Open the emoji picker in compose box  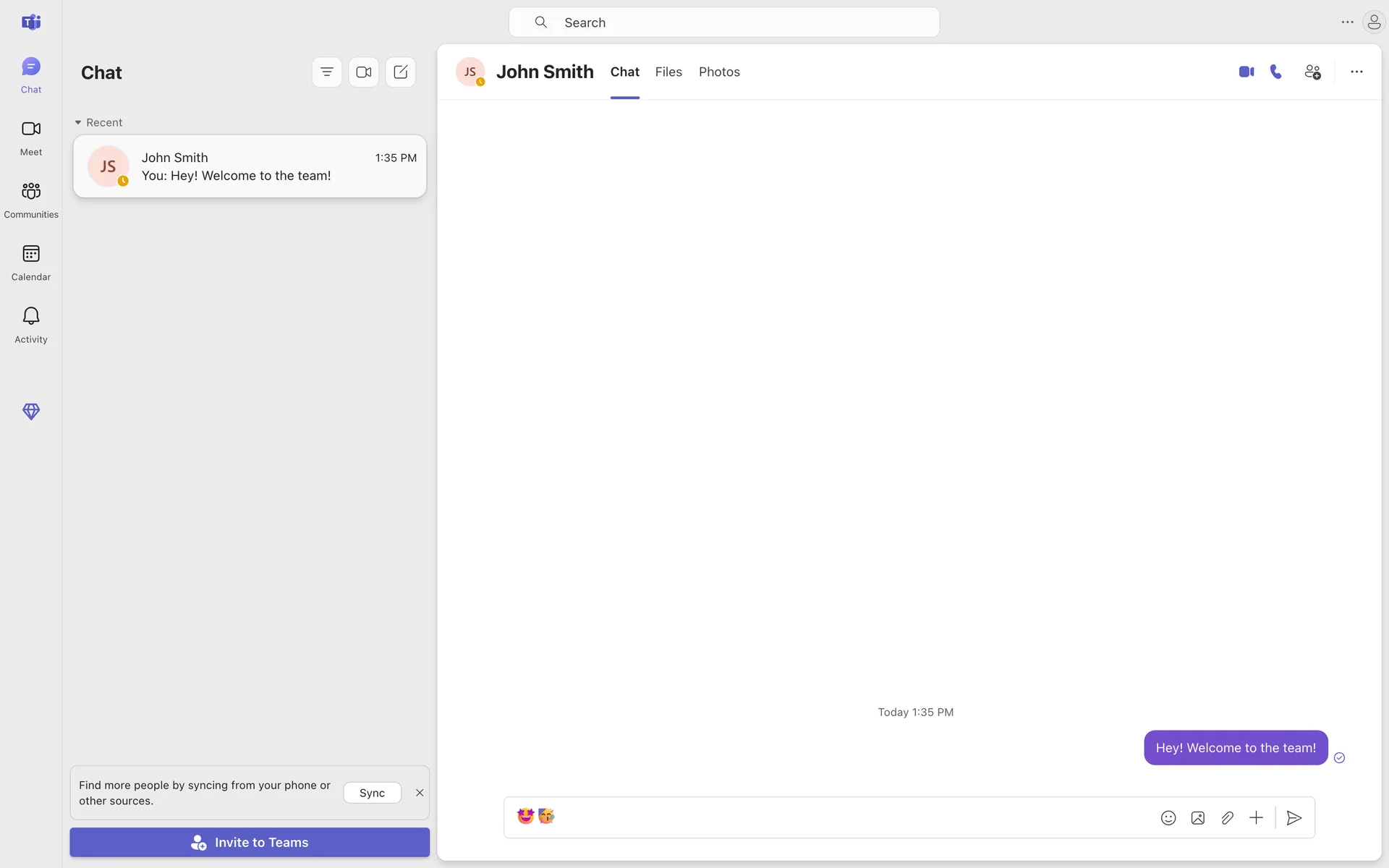tap(1168, 818)
